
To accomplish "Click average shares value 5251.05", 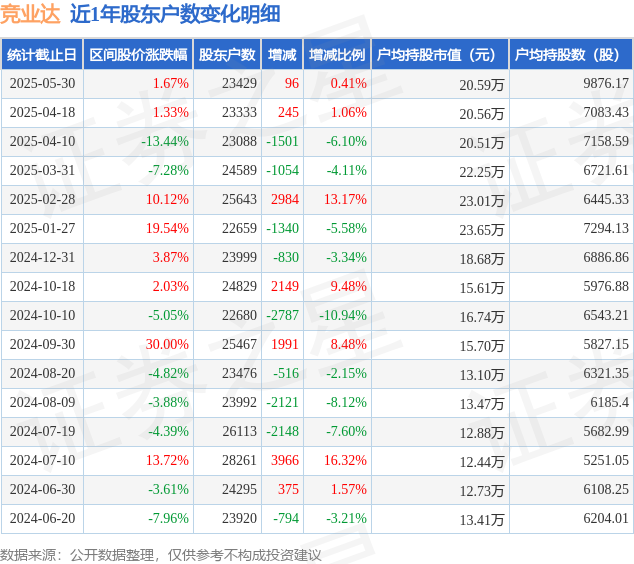I will [x=606, y=460].
